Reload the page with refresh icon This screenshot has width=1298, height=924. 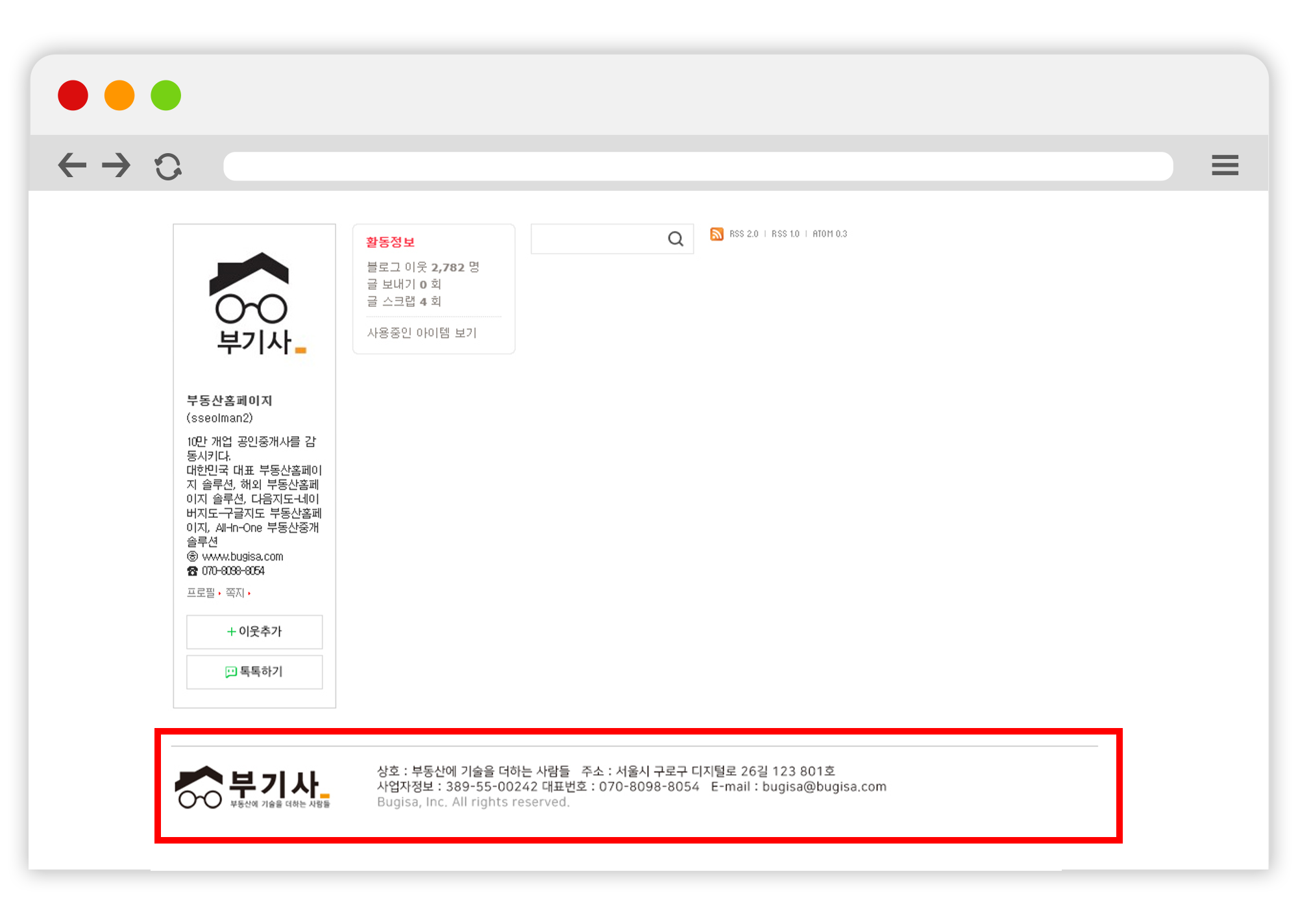pos(168,166)
